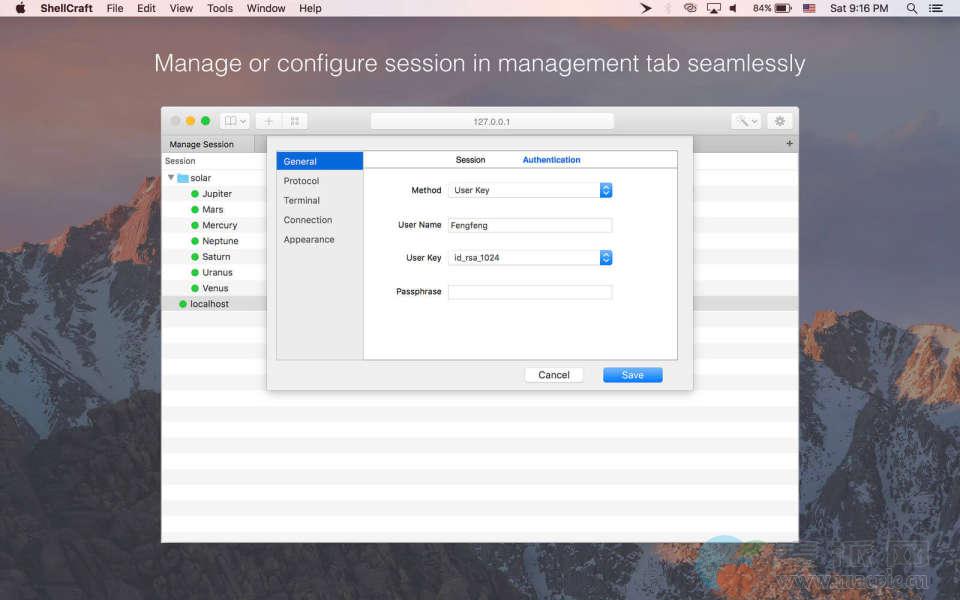Screen dimensions: 960x600
Task: Open the Tools menu
Action: pos(220,8)
